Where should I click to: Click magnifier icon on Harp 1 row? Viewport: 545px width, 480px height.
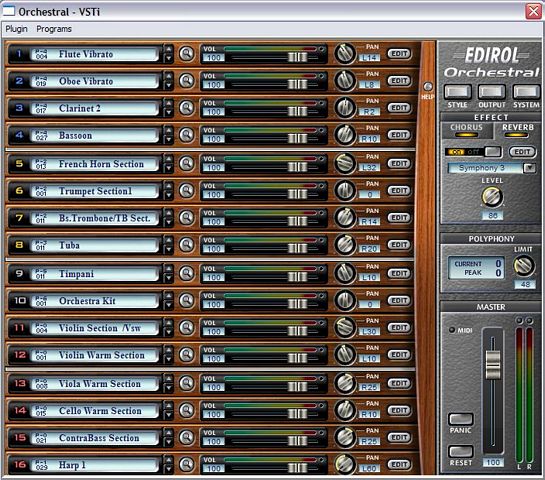point(187,464)
